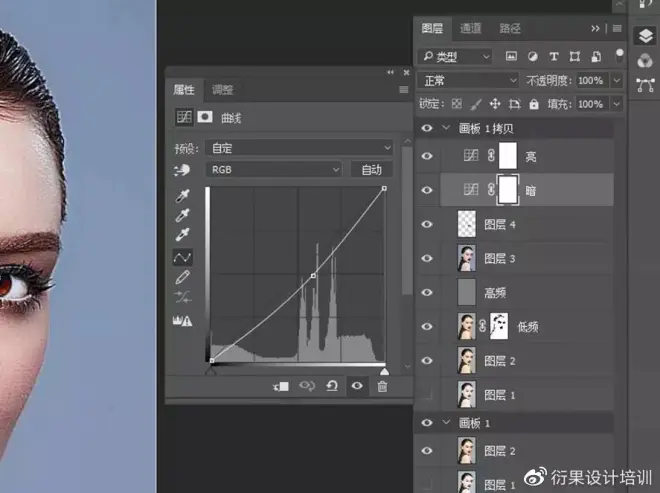Delete the curves adjustment layer
Image resolution: width=660 pixels, height=493 pixels.
pyautogui.click(x=382, y=386)
